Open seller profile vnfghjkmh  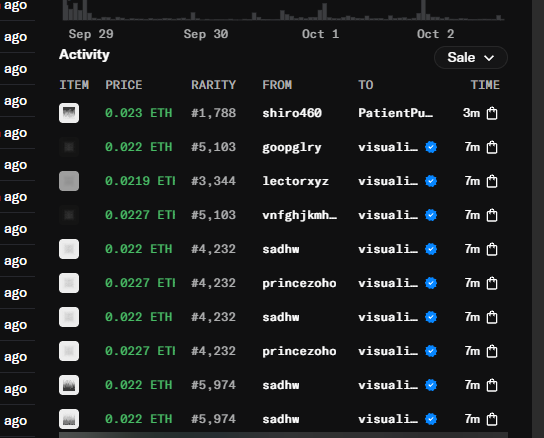point(299,216)
